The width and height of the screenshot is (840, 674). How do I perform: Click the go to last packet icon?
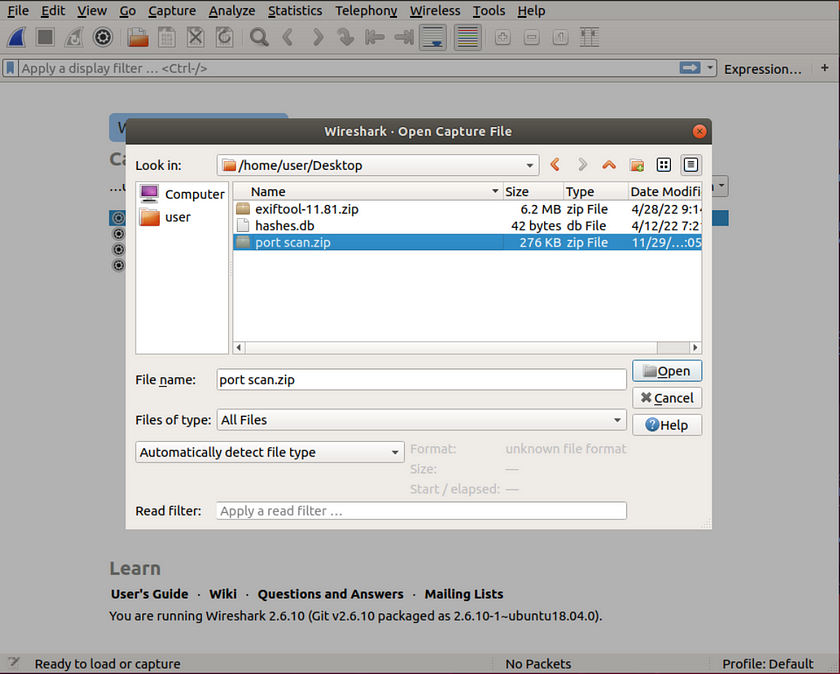coord(403,38)
